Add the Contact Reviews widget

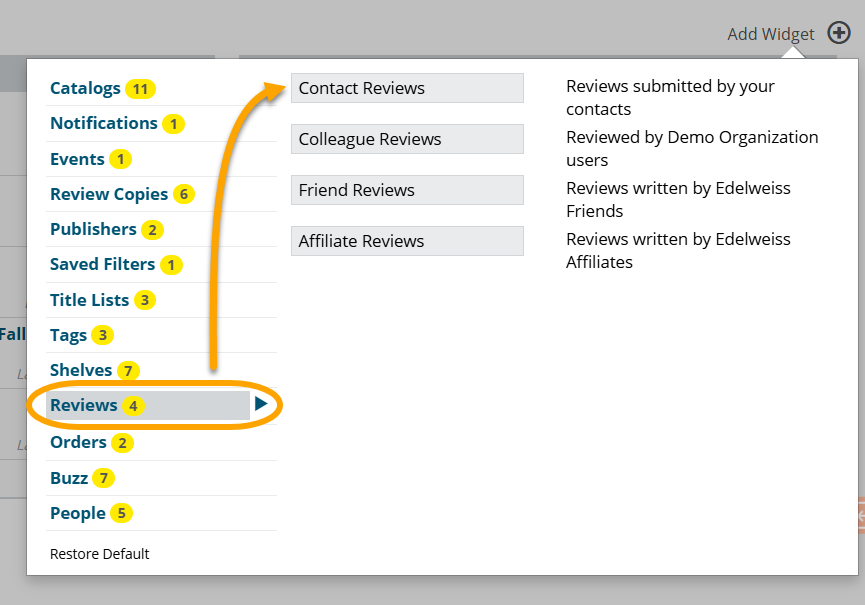pyautogui.click(x=407, y=88)
